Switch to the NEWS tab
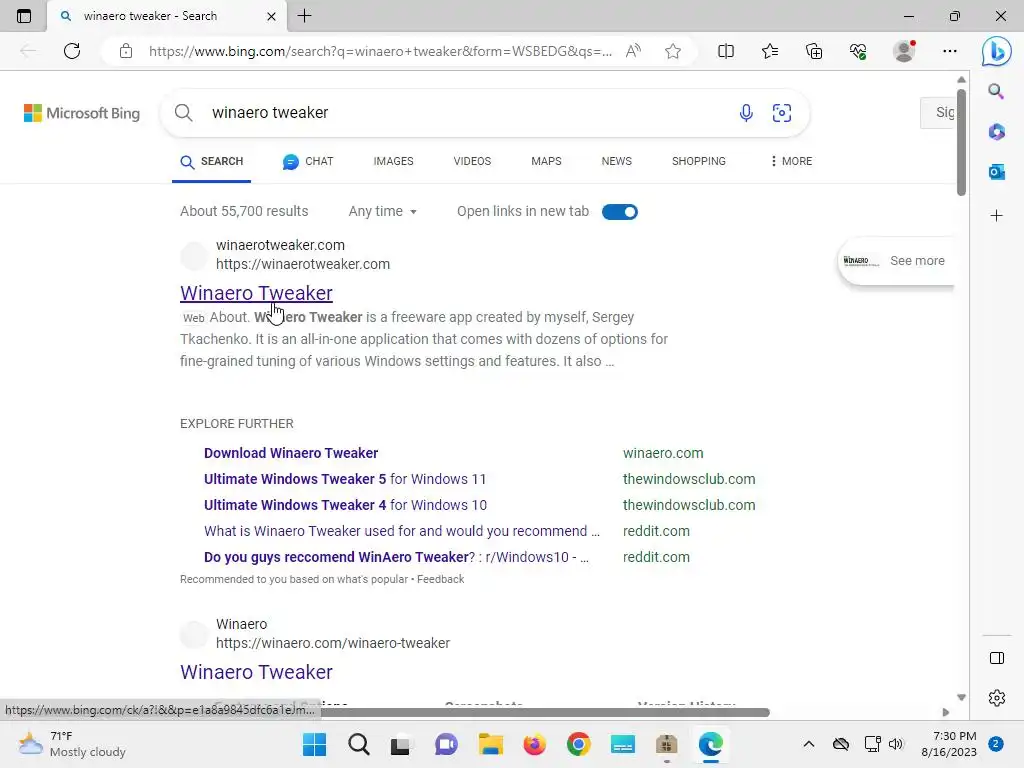1024x768 pixels. pyautogui.click(x=616, y=161)
